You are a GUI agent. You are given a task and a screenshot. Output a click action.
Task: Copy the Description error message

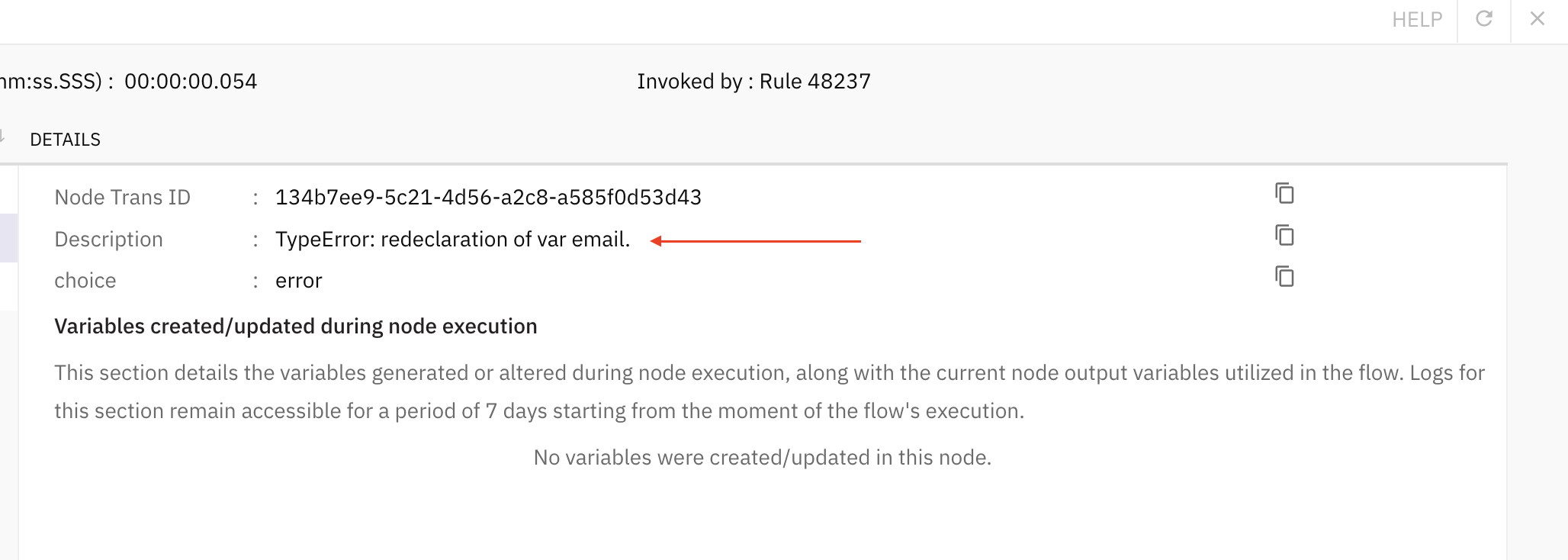(x=1284, y=235)
